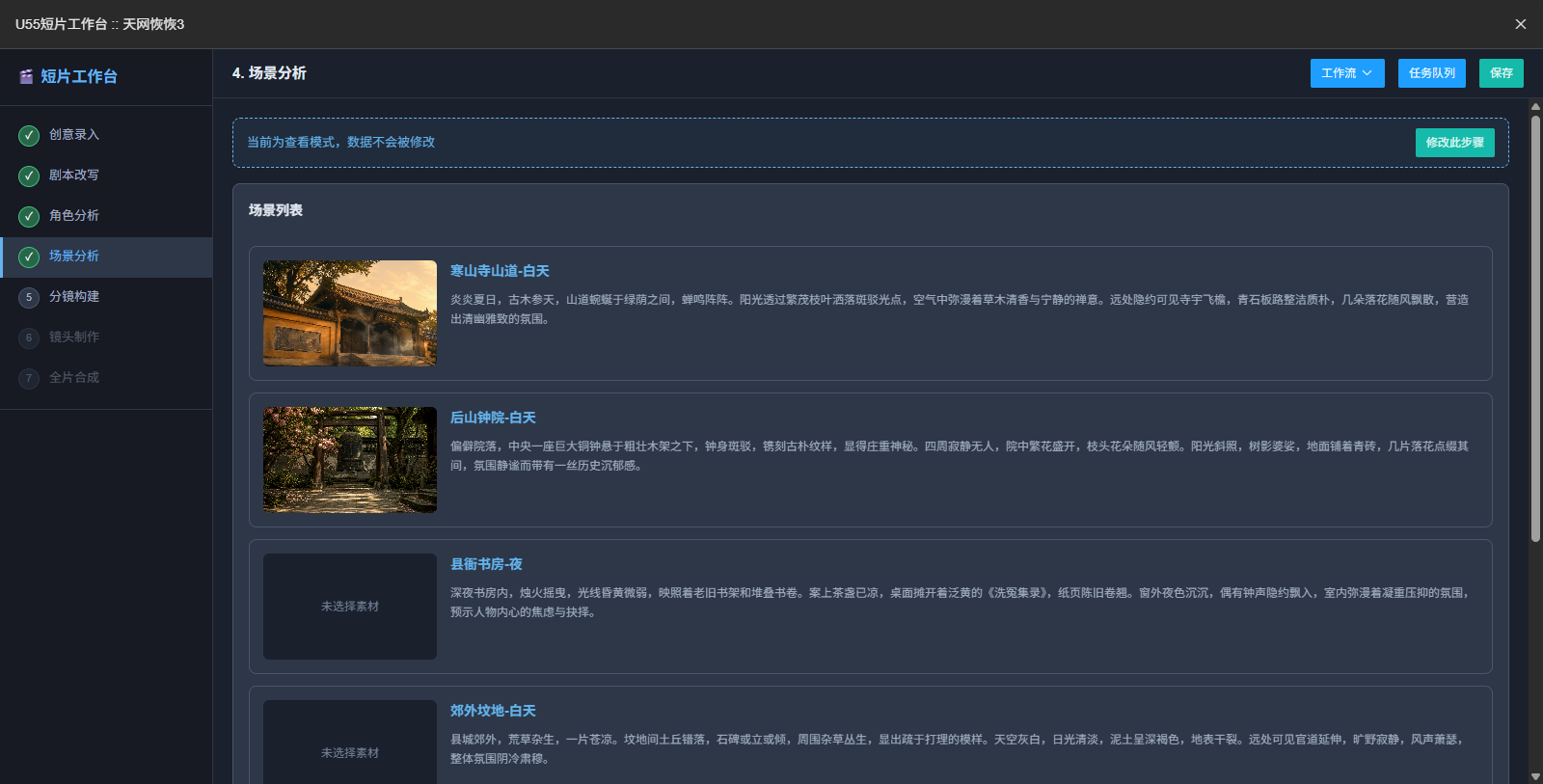The width and height of the screenshot is (1543, 784).
Task: Click the 未选择素材 placeholder for 县衙书房-夜
Action: tap(350, 607)
